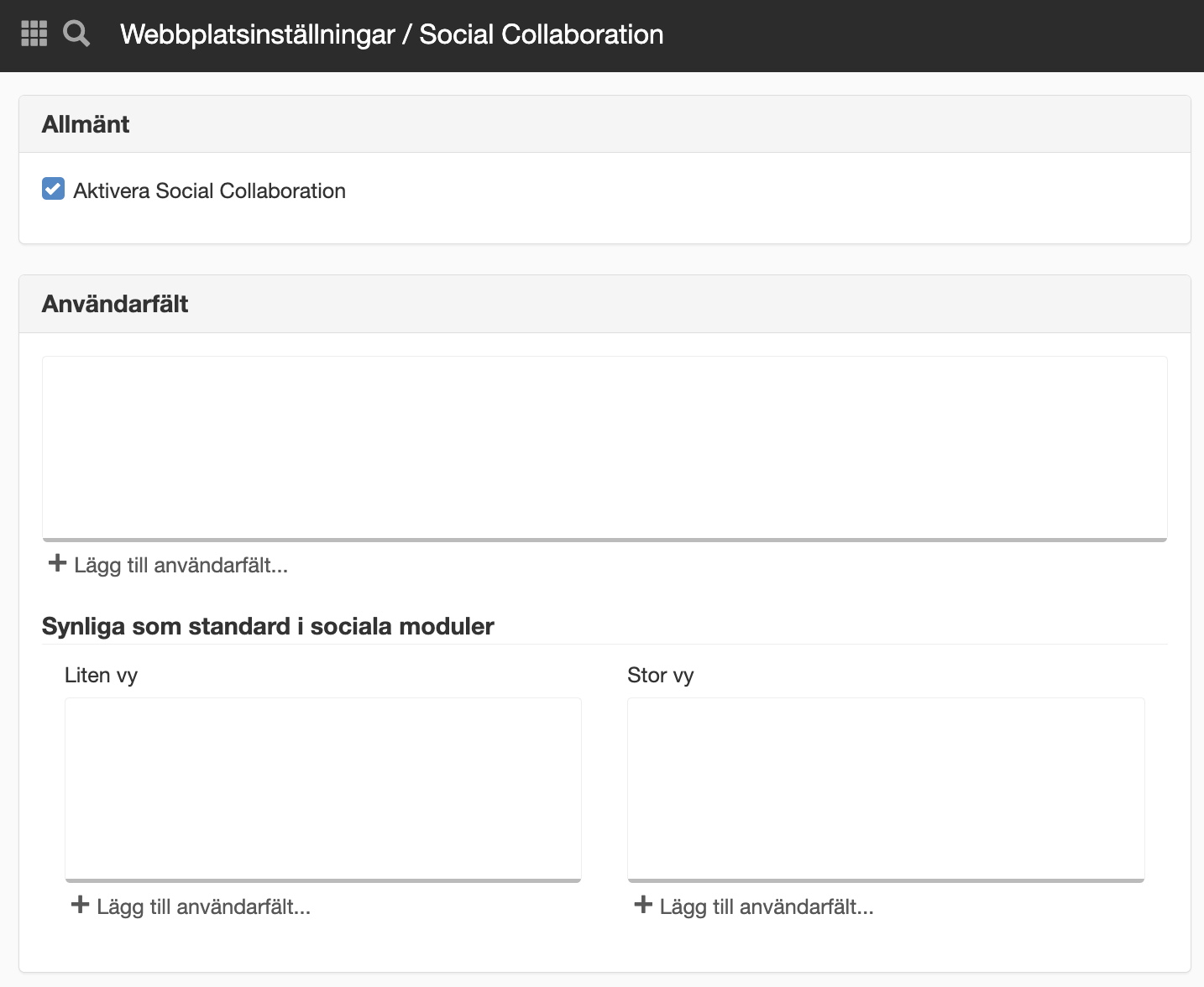Click the Stor vy list box
This screenshot has width=1204, height=987.
pos(886,790)
